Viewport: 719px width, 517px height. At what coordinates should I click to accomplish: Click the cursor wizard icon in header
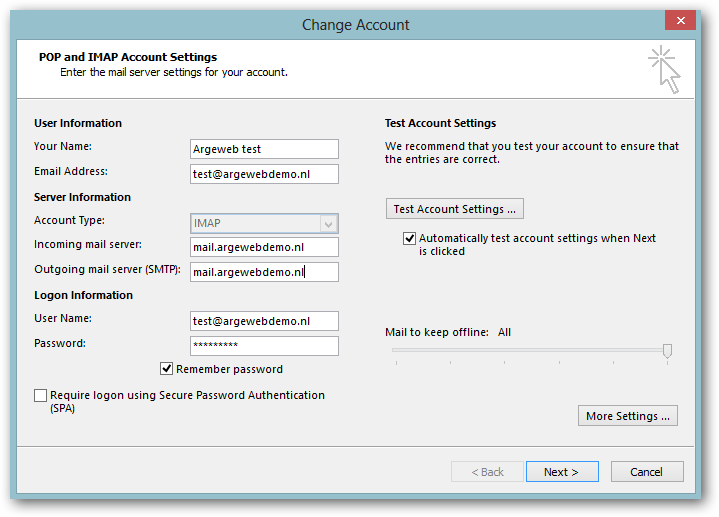point(664,69)
